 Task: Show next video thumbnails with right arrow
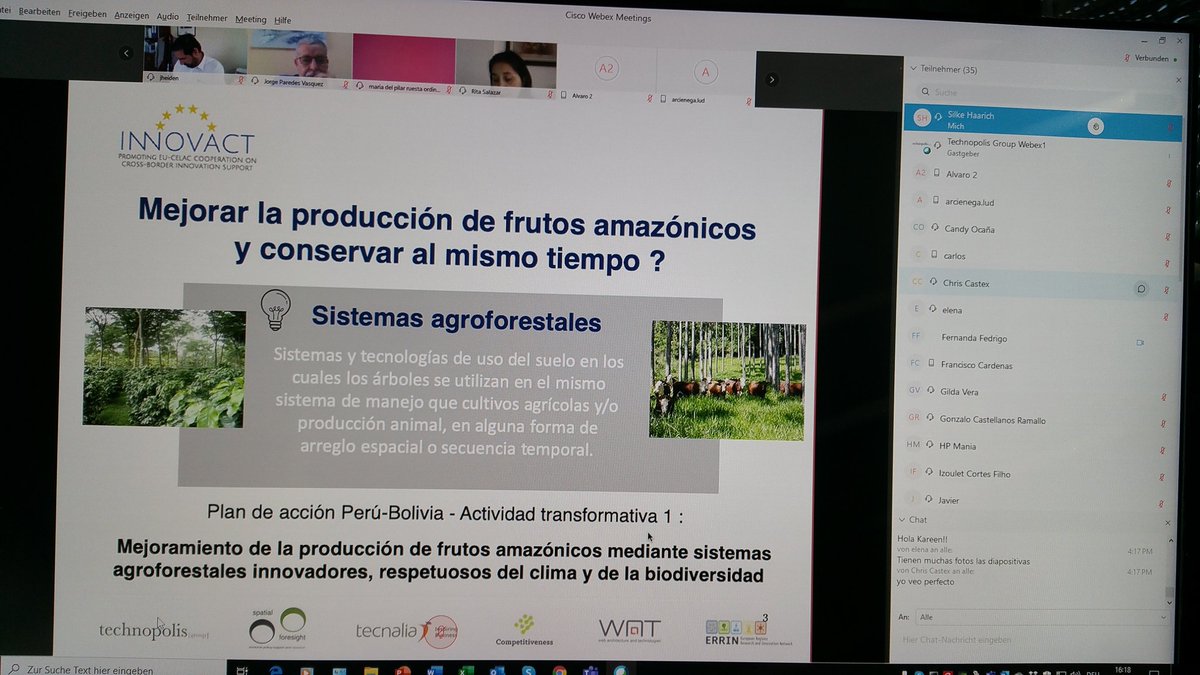(772, 80)
